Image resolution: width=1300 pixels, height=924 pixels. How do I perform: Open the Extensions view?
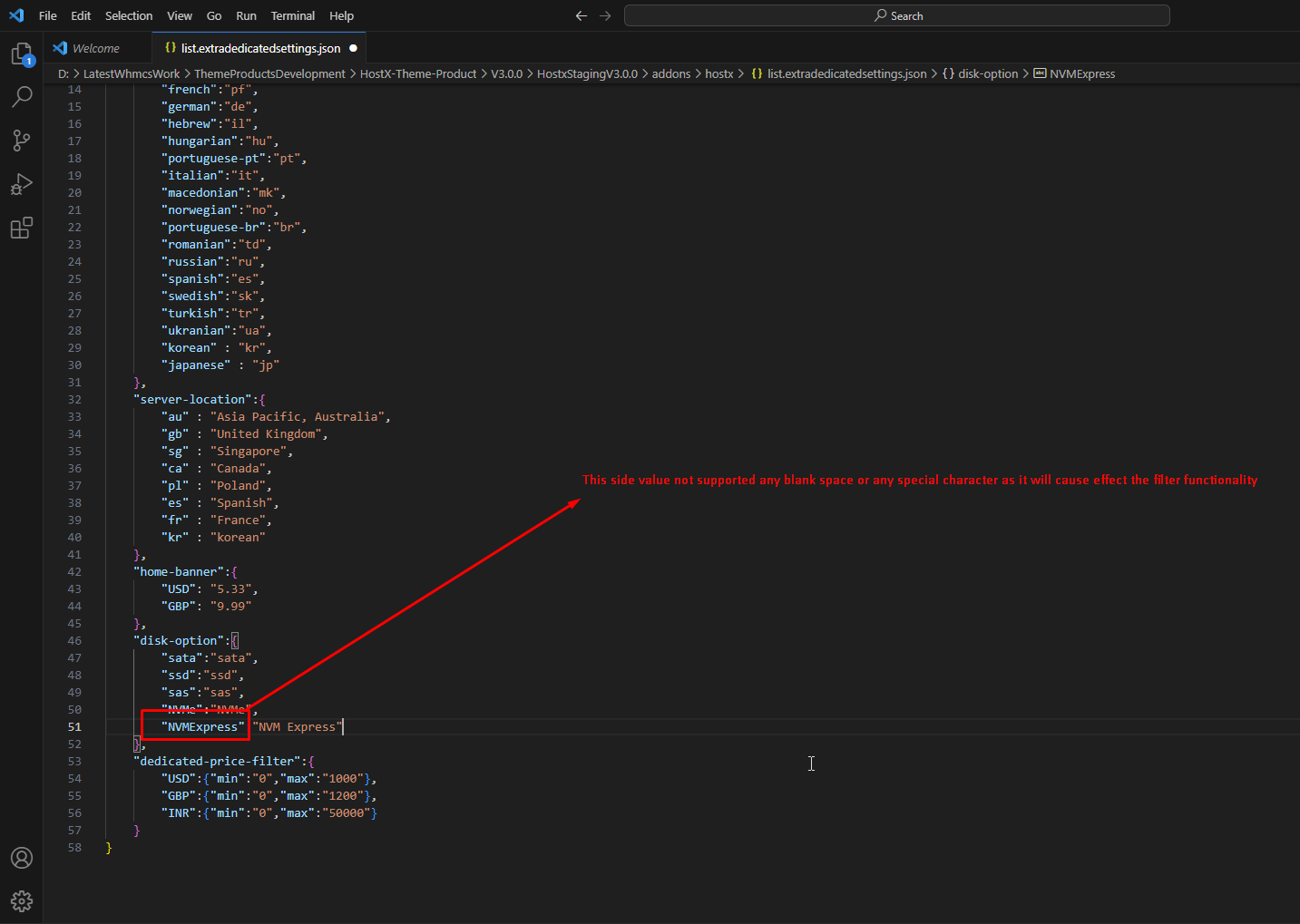22,228
